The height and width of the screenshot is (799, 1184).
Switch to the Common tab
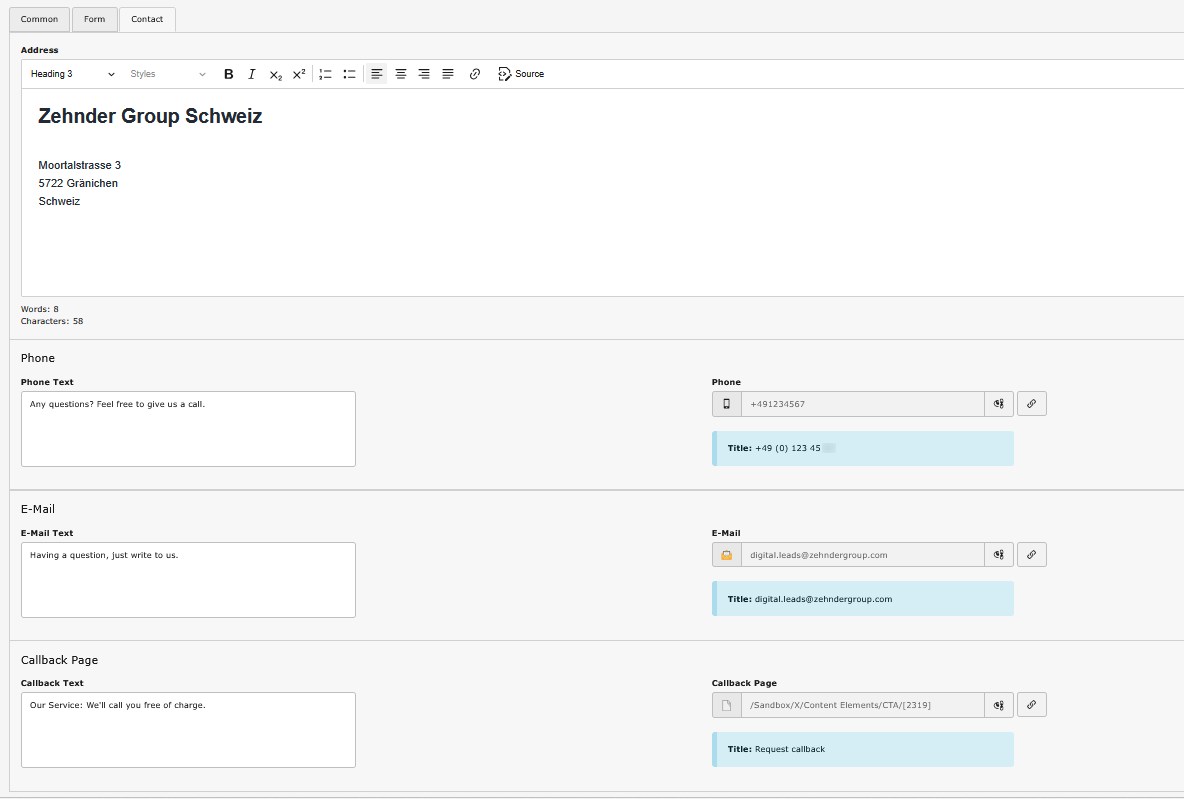click(39, 19)
